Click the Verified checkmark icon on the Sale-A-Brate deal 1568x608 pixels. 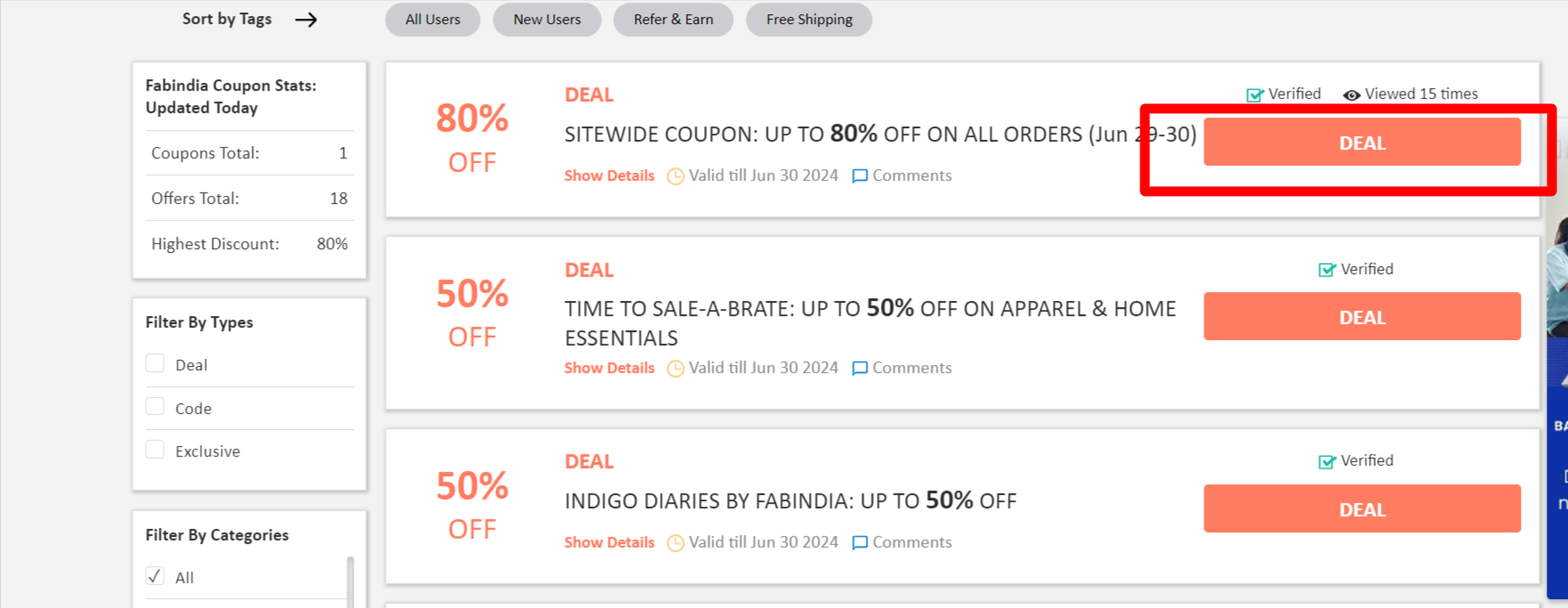pos(1327,270)
